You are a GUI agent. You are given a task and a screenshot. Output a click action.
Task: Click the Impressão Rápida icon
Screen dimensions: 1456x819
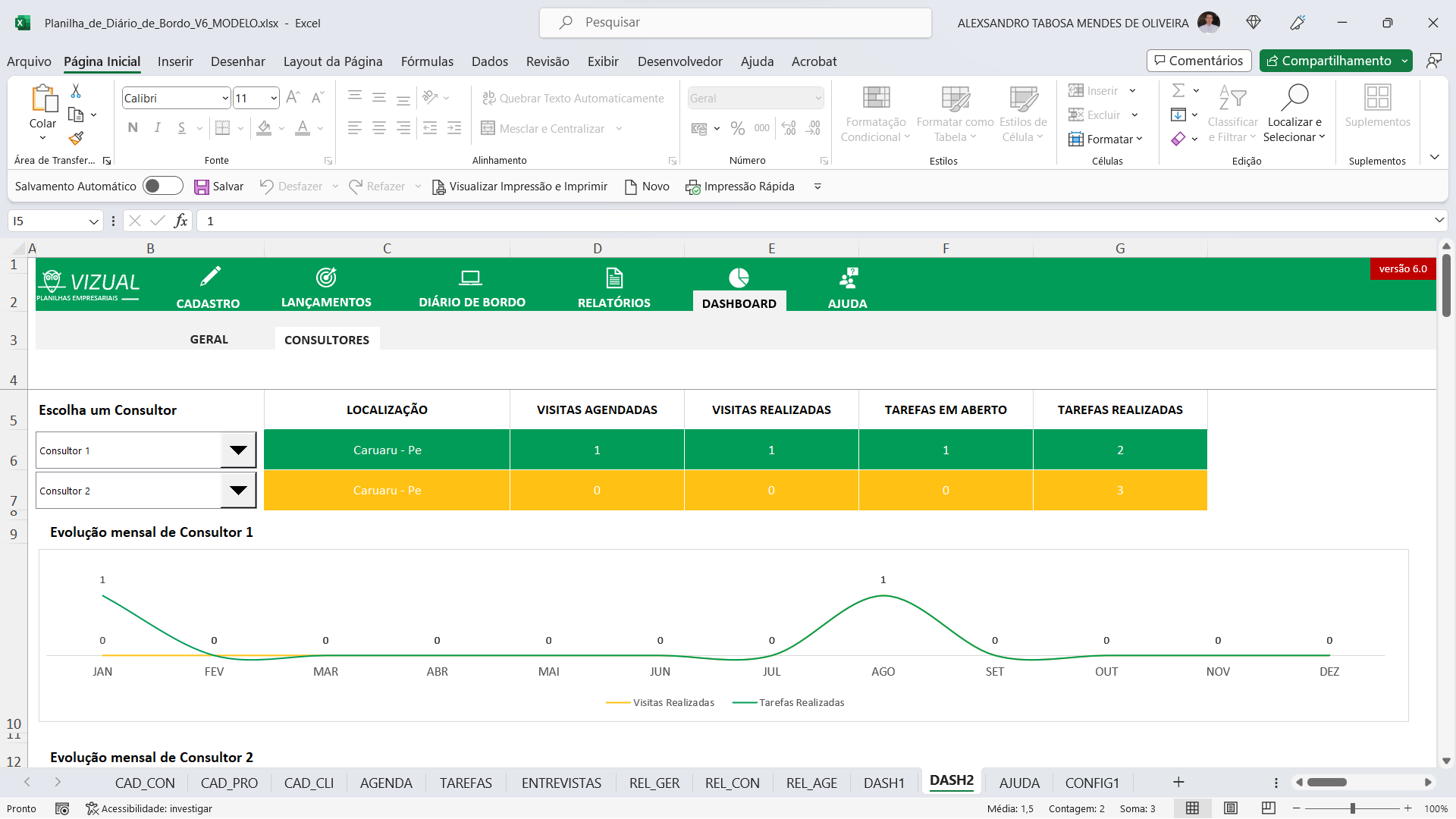pos(692,187)
